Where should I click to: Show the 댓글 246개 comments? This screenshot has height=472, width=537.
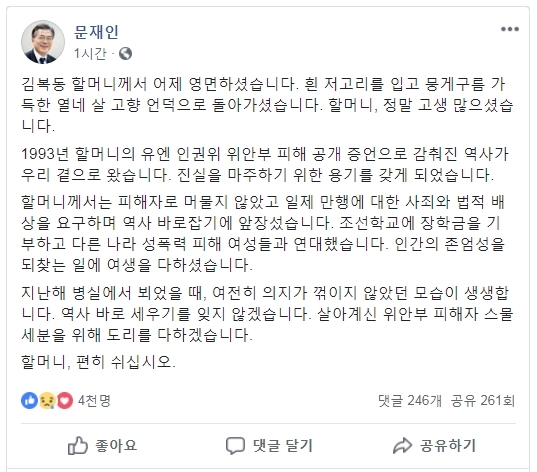coord(410,400)
